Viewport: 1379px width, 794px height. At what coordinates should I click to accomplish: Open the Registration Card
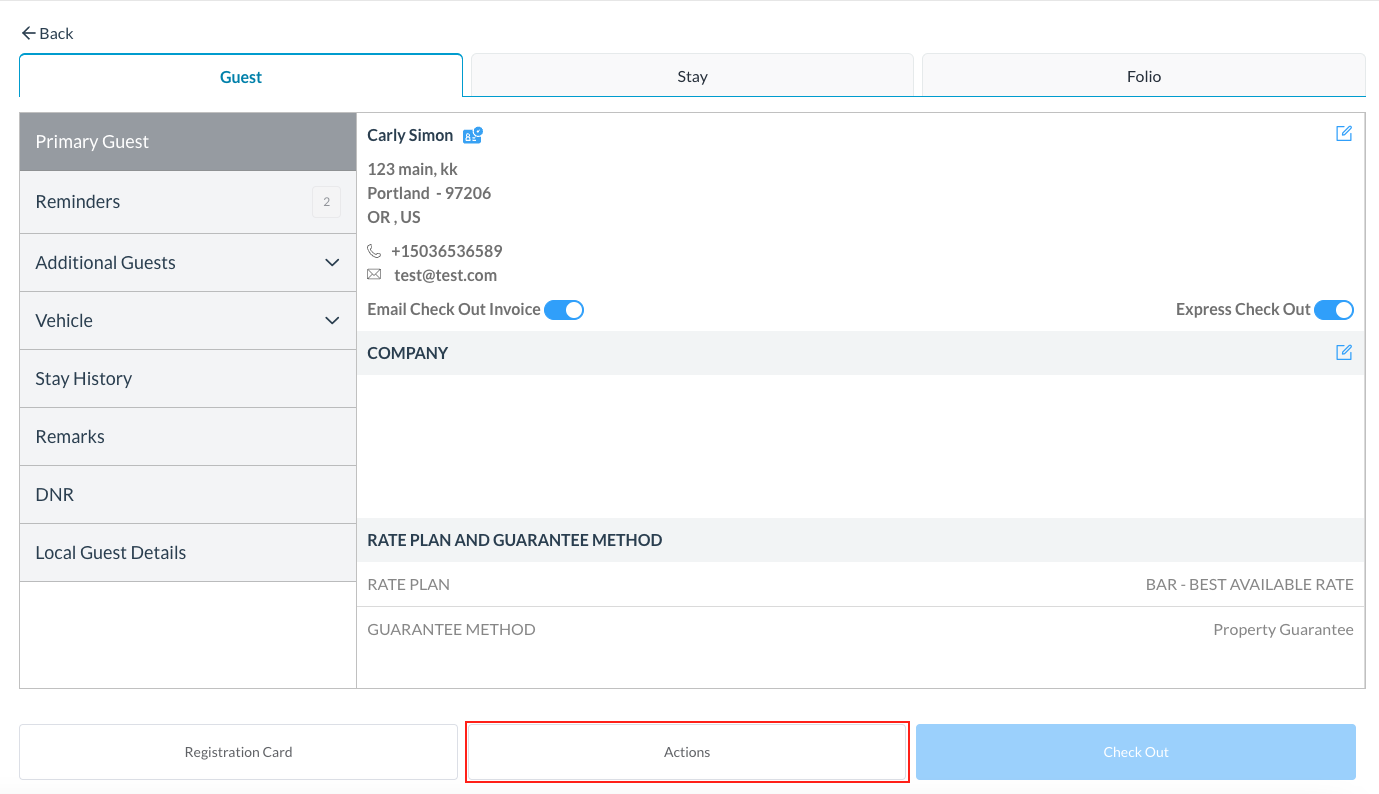[238, 752]
